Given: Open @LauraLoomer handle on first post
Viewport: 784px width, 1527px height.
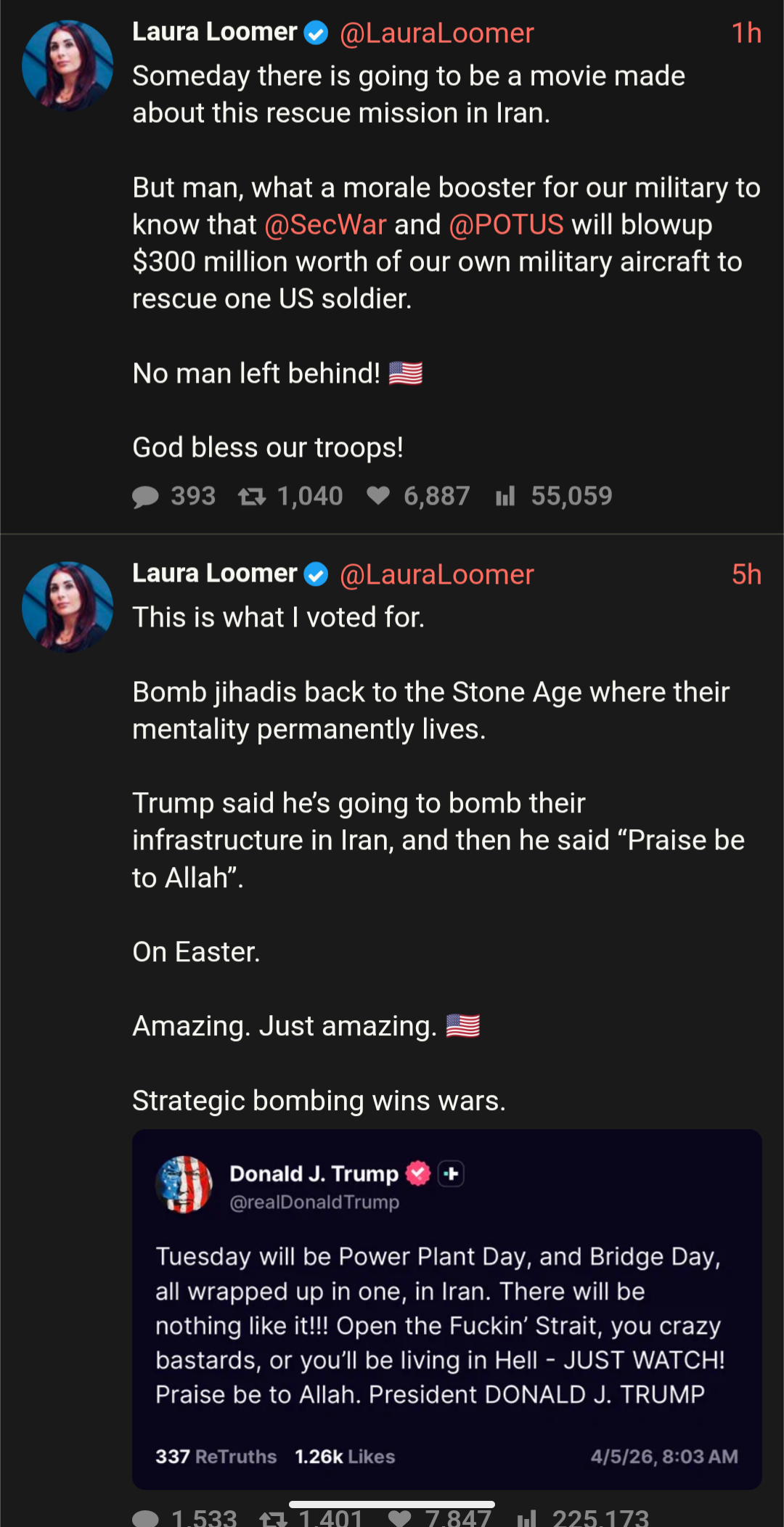Looking at the screenshot, I should pyautogui.click(x=436, y=33).
